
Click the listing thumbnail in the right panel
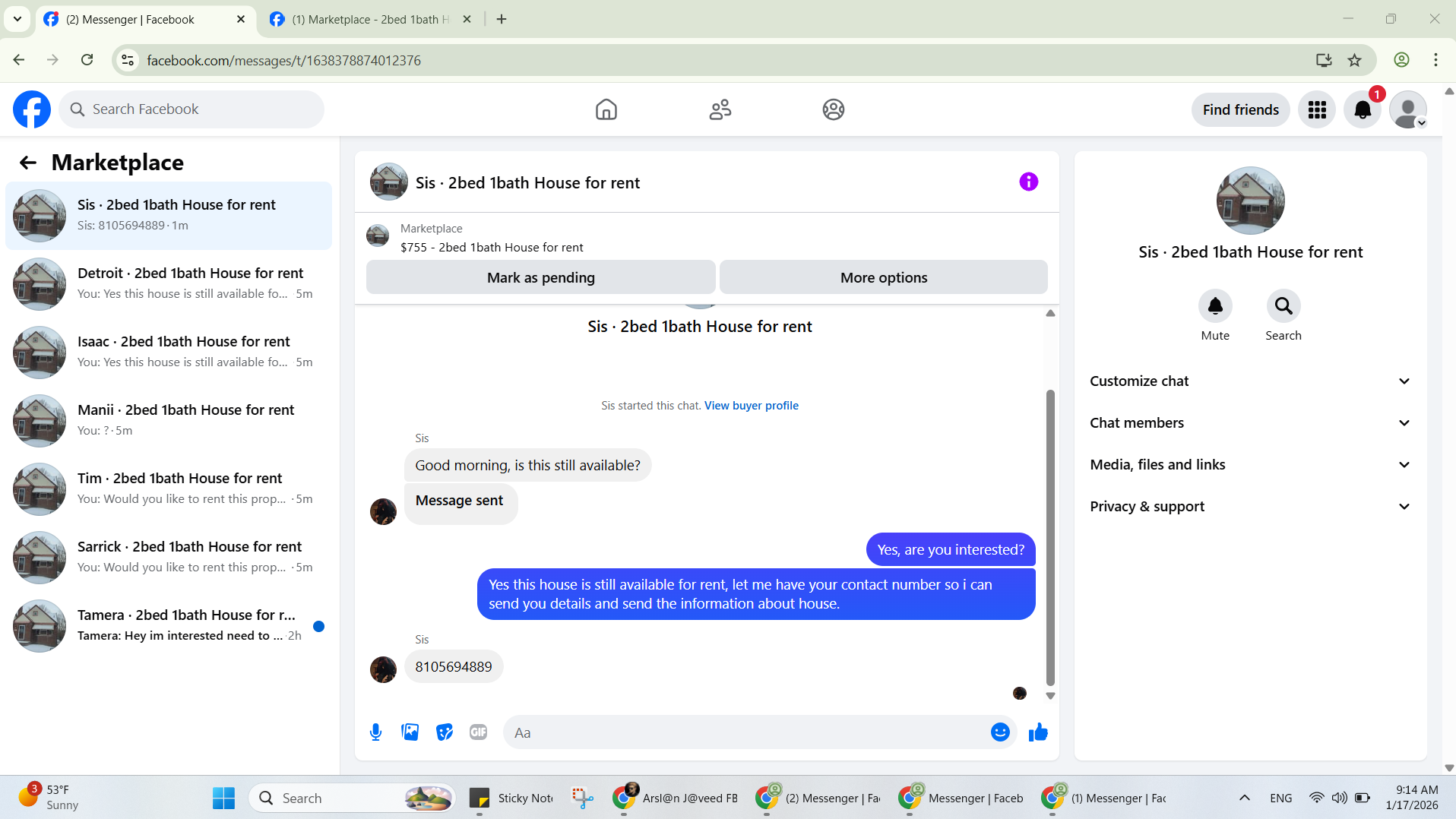(1250, 201)
